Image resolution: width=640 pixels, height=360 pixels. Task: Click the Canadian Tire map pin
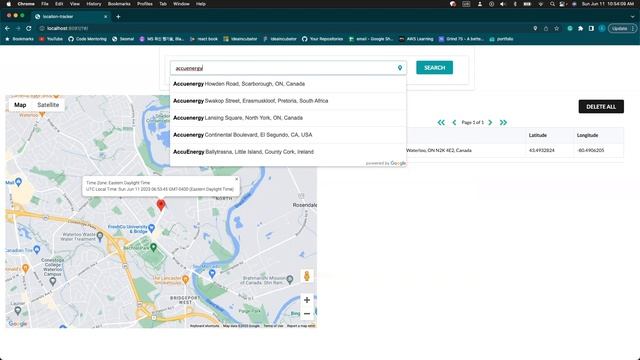tap(37, 249)
